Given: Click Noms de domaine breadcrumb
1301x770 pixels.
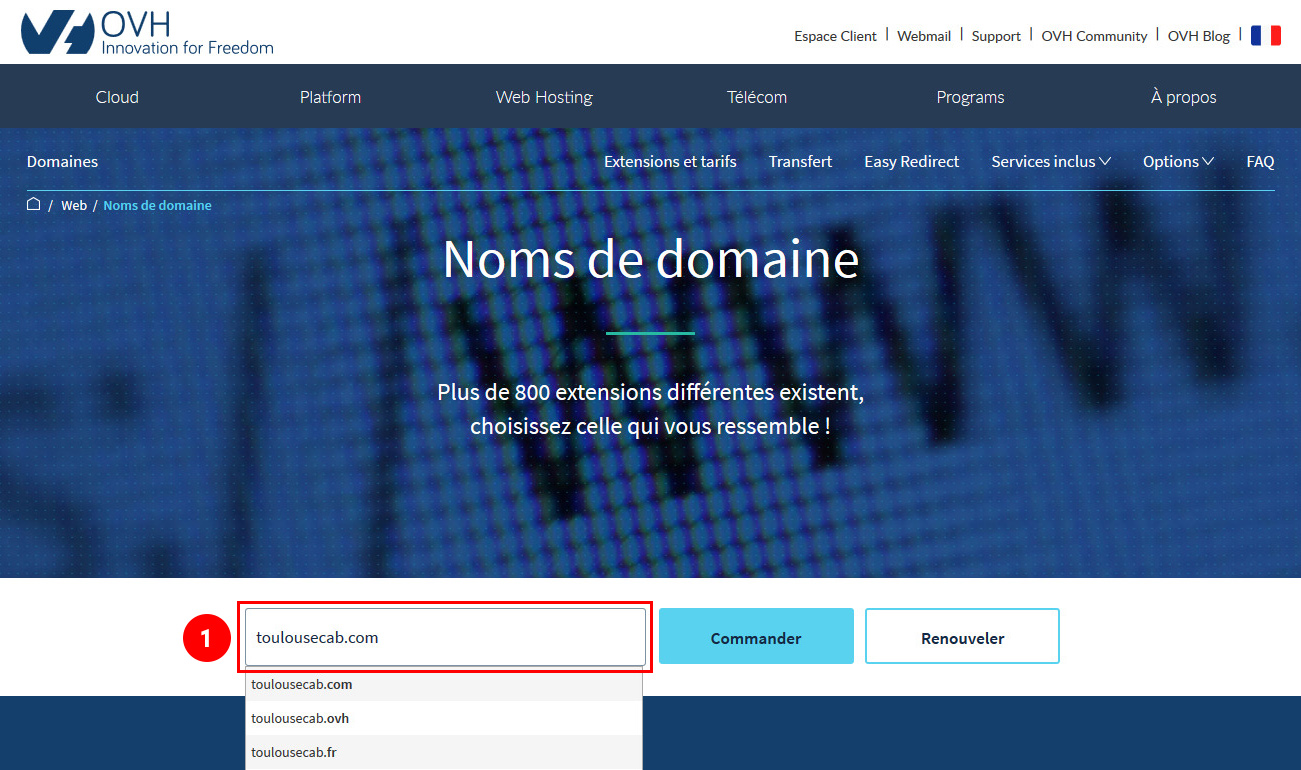Looking at the screenshot, I should [157, 205].
